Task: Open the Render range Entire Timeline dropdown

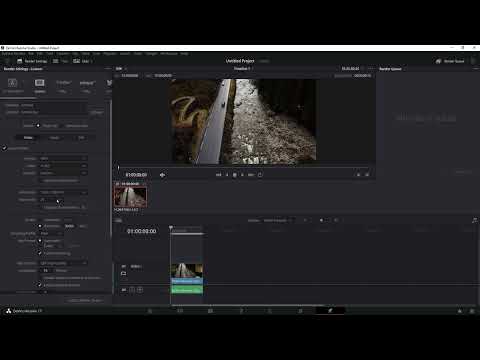Action: coord(278,220)
